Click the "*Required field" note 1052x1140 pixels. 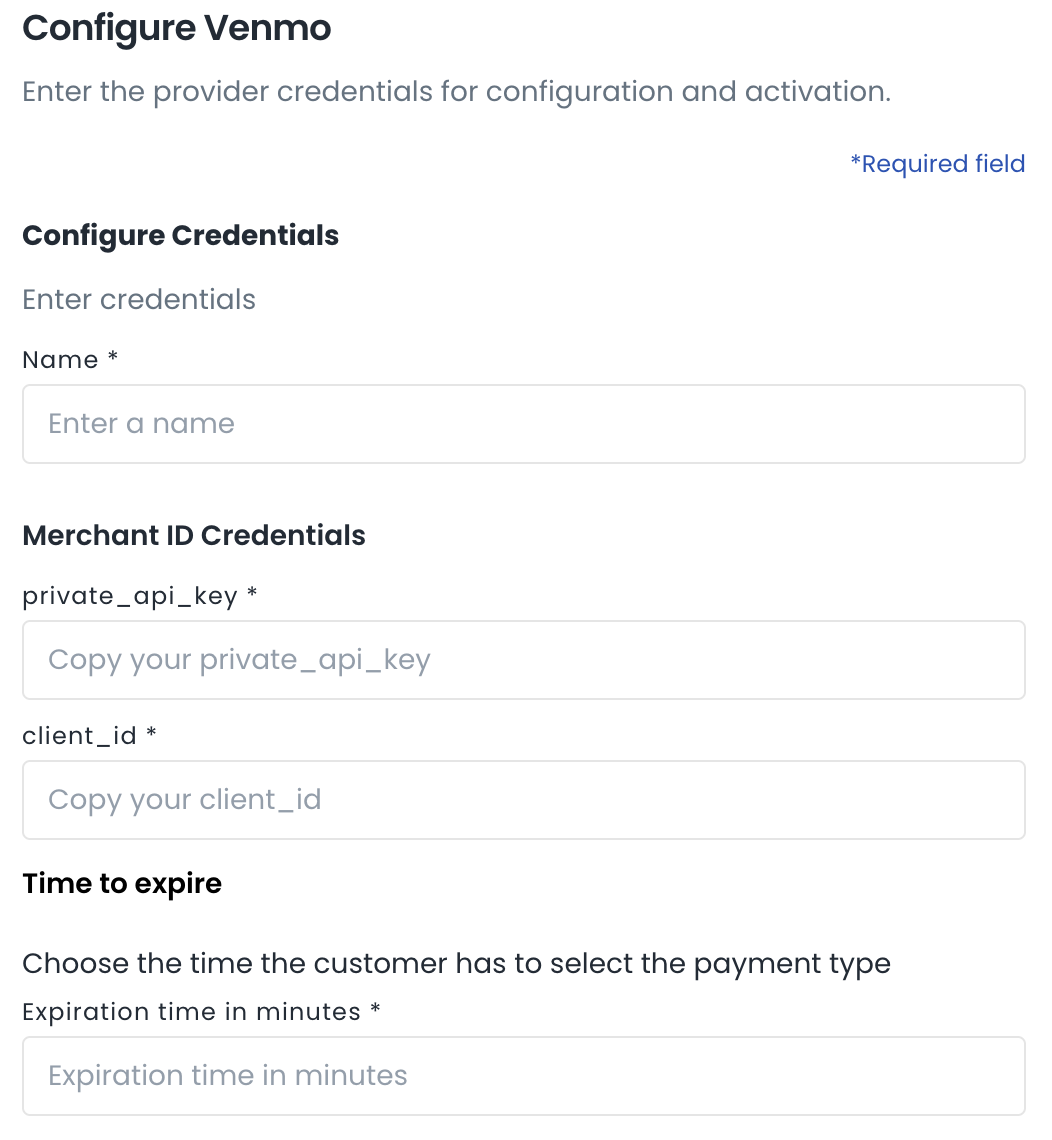[x=937, y=164]
